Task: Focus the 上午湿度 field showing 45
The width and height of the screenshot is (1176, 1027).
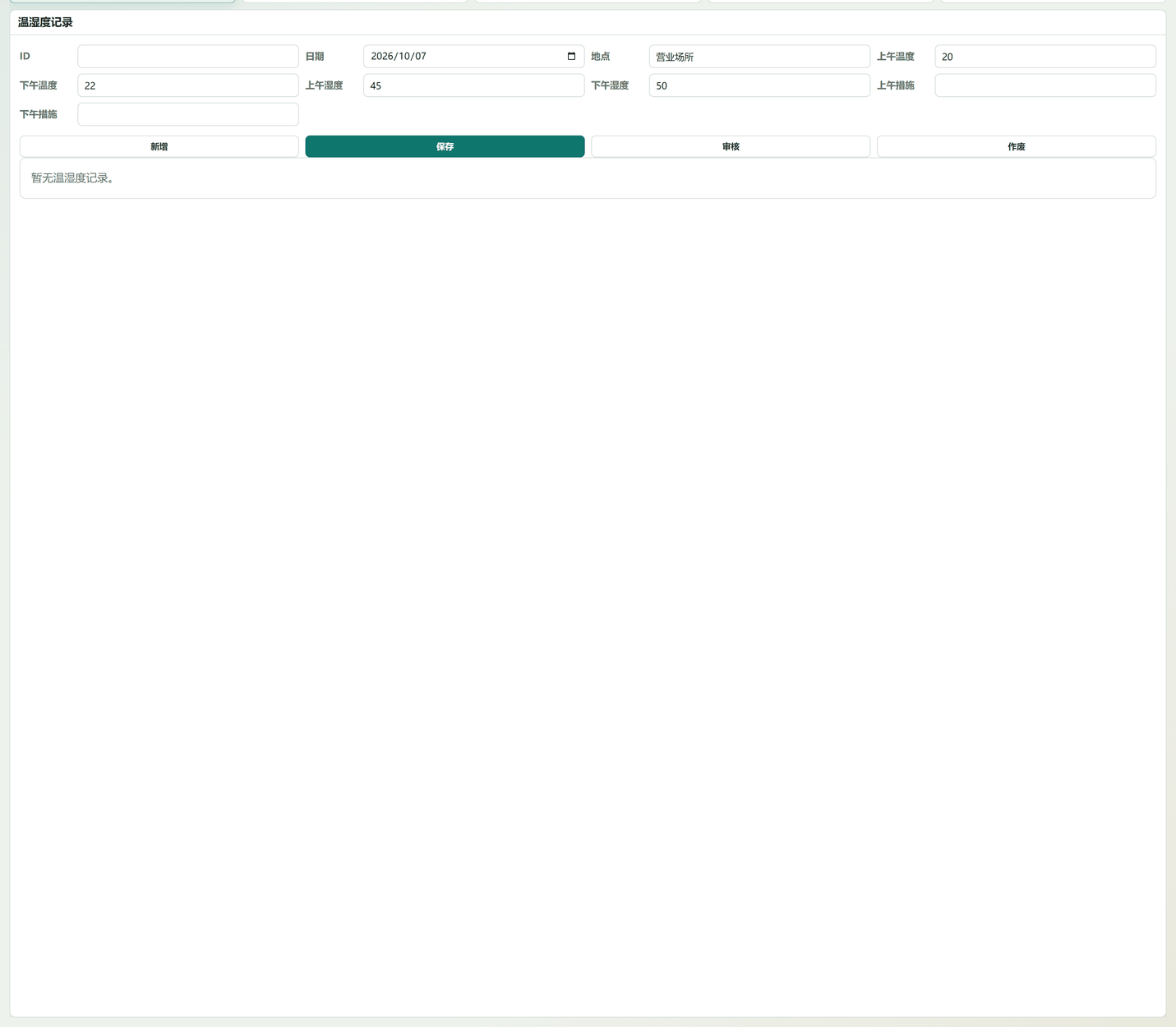Action: point(474,85)
